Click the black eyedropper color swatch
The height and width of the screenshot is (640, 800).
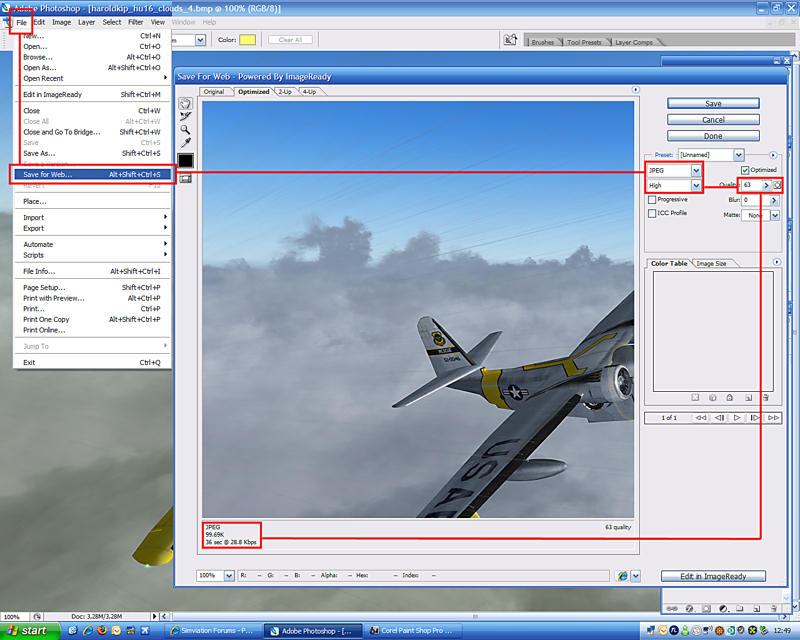pyautogui.click(x=185, y=160)
